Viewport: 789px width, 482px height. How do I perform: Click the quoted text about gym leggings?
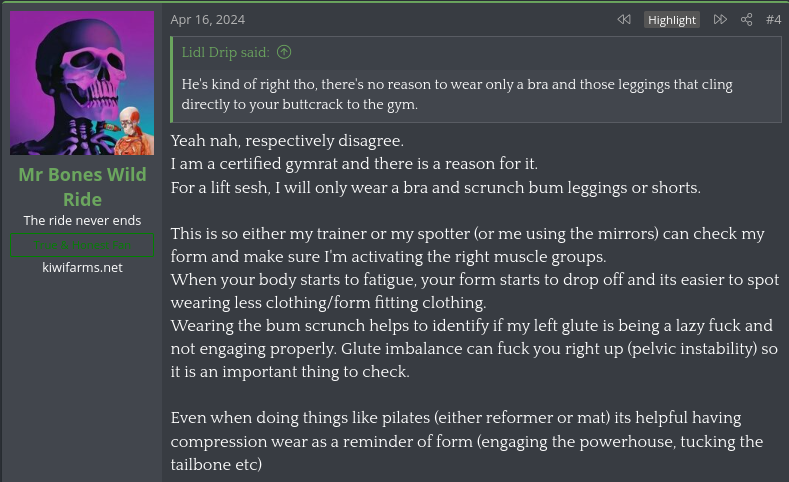point(457,94)
